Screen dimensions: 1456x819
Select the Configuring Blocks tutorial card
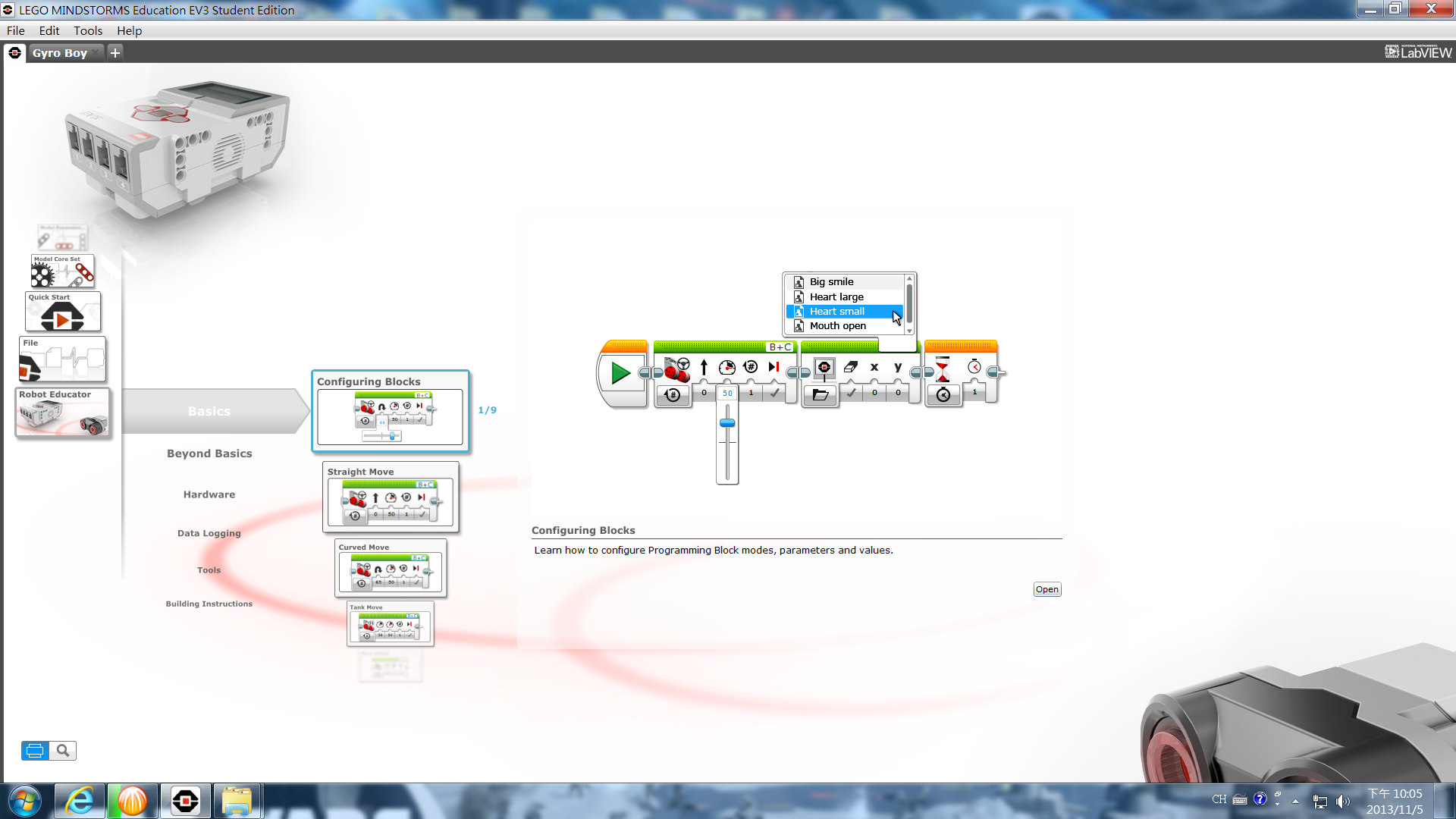click(x=391, y=411)
